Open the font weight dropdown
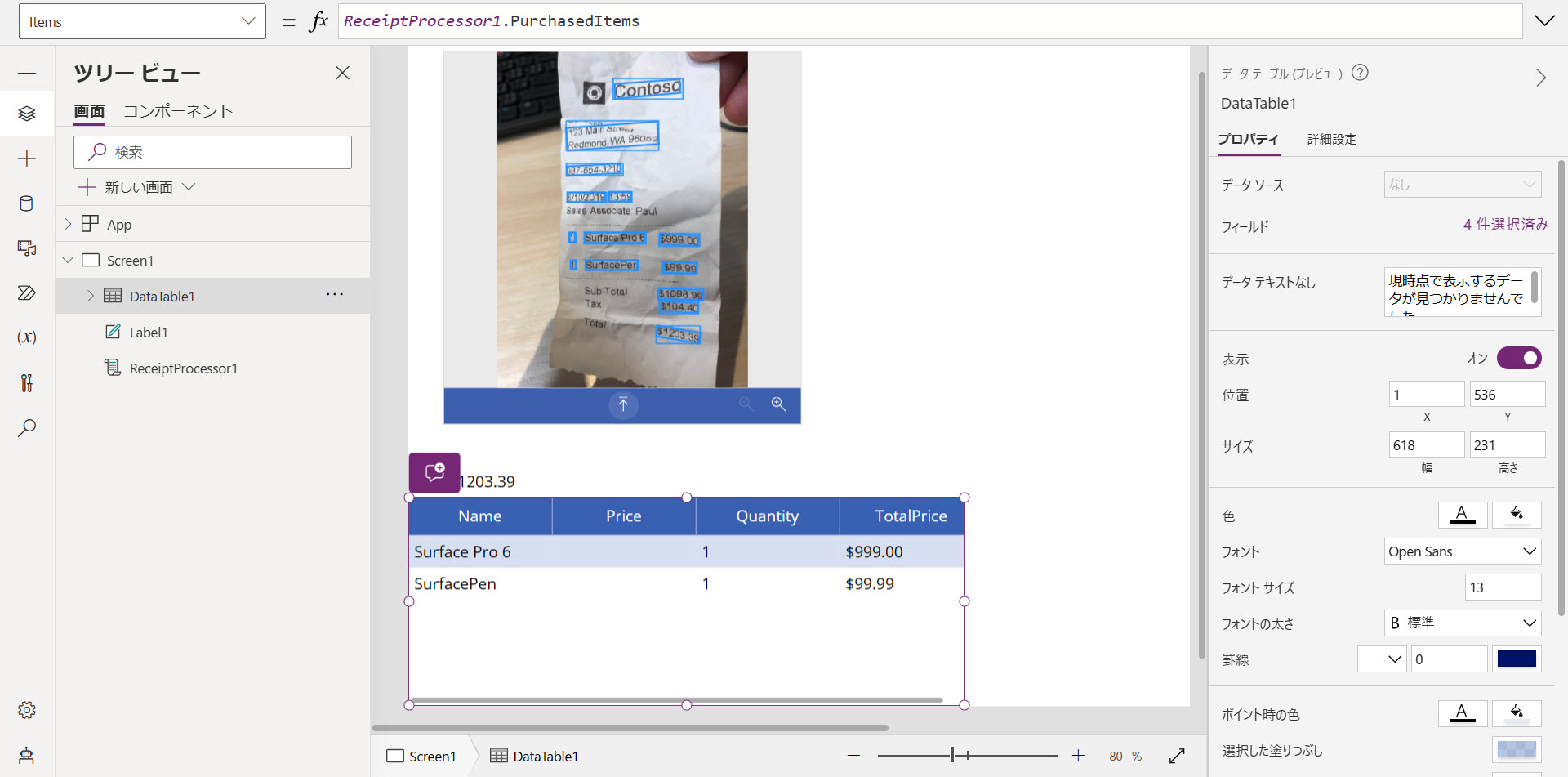Screen dimensions: 1568x777 click(x=1463, y=623)
